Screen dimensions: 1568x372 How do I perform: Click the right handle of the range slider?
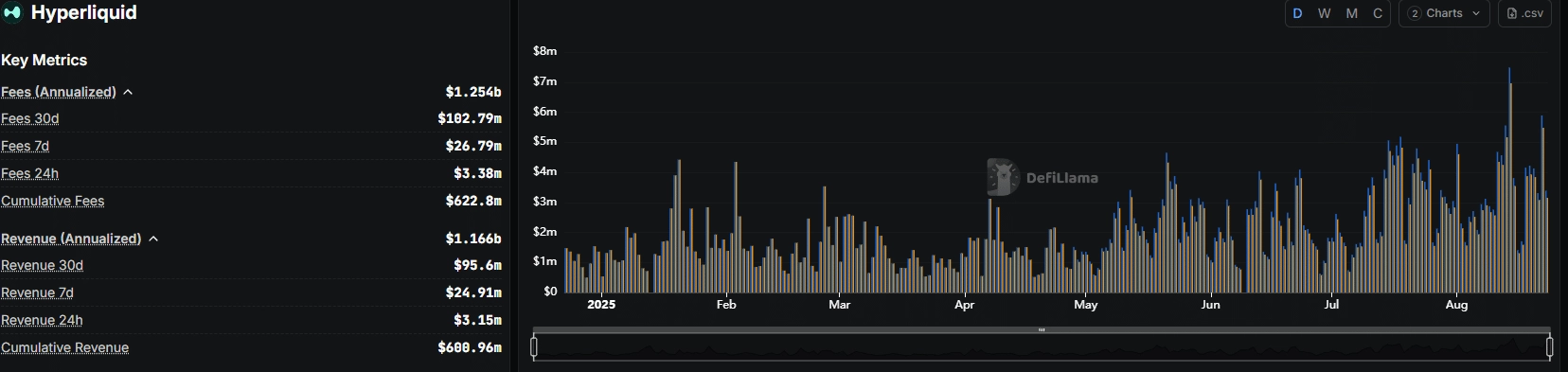click(1550, 347)
